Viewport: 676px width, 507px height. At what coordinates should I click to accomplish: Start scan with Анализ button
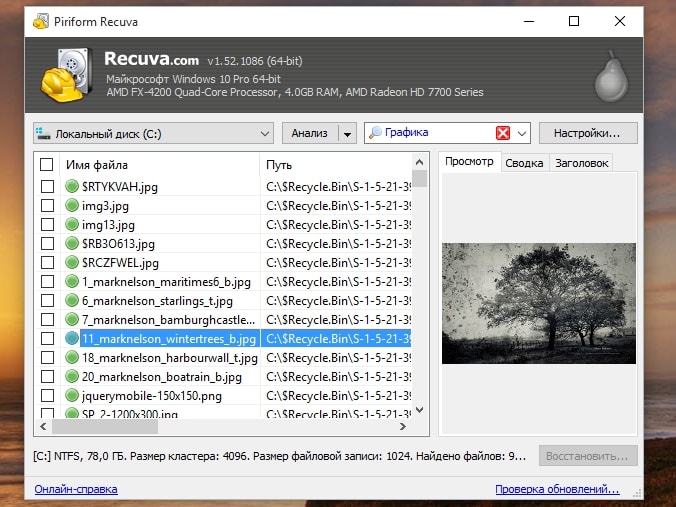pyautogui.click(x=310, y=133)
